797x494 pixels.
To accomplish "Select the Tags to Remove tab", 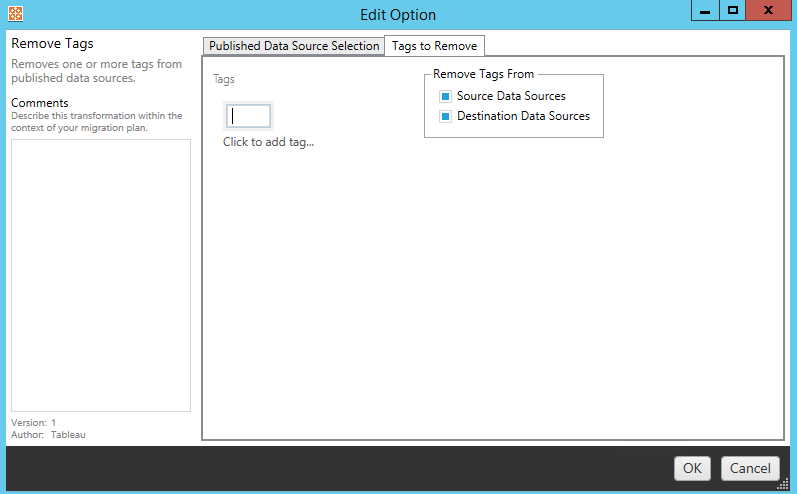I will click(x=434, y=46).
